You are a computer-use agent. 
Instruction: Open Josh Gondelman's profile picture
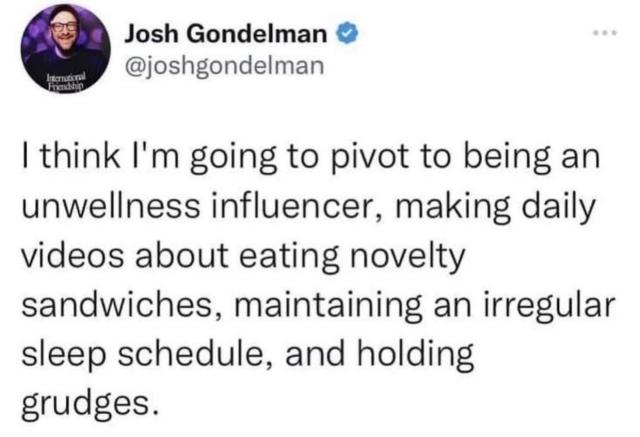click(66, 50)
